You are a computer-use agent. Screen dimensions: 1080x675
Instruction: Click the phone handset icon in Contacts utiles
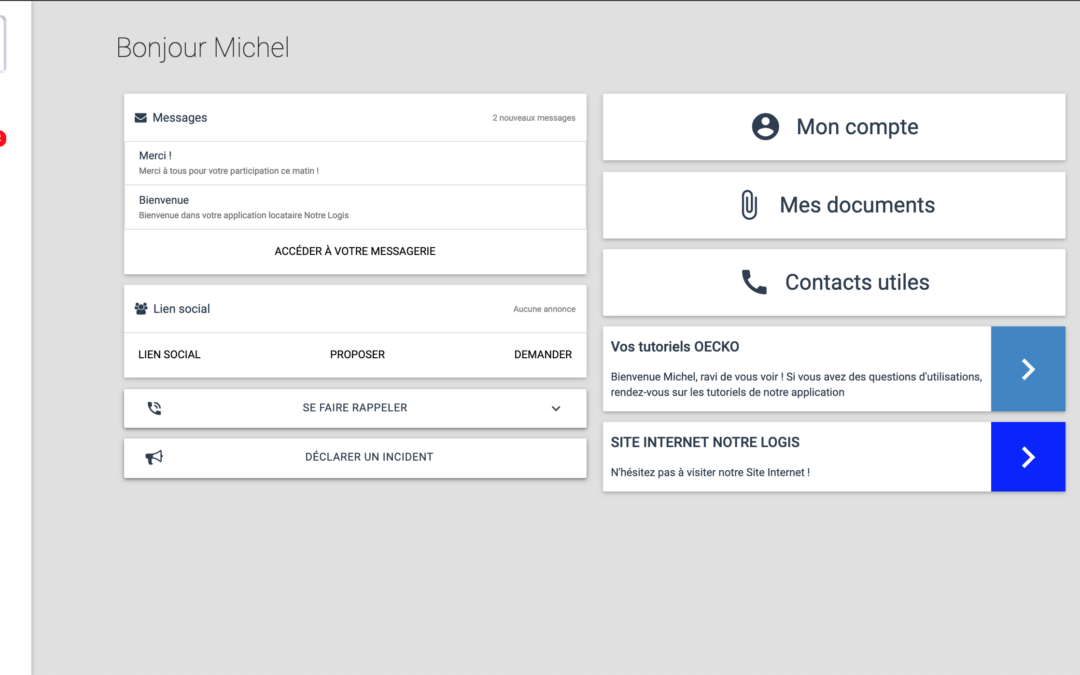click(x=754, y=282)
